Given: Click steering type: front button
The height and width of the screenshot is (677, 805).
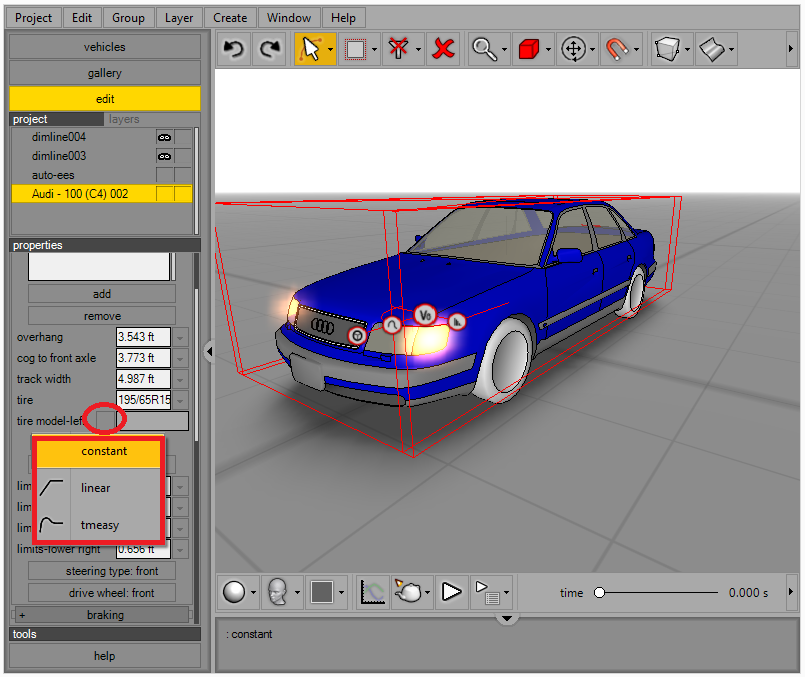Looking at the screenshot, I should click(x=102, y=571).
